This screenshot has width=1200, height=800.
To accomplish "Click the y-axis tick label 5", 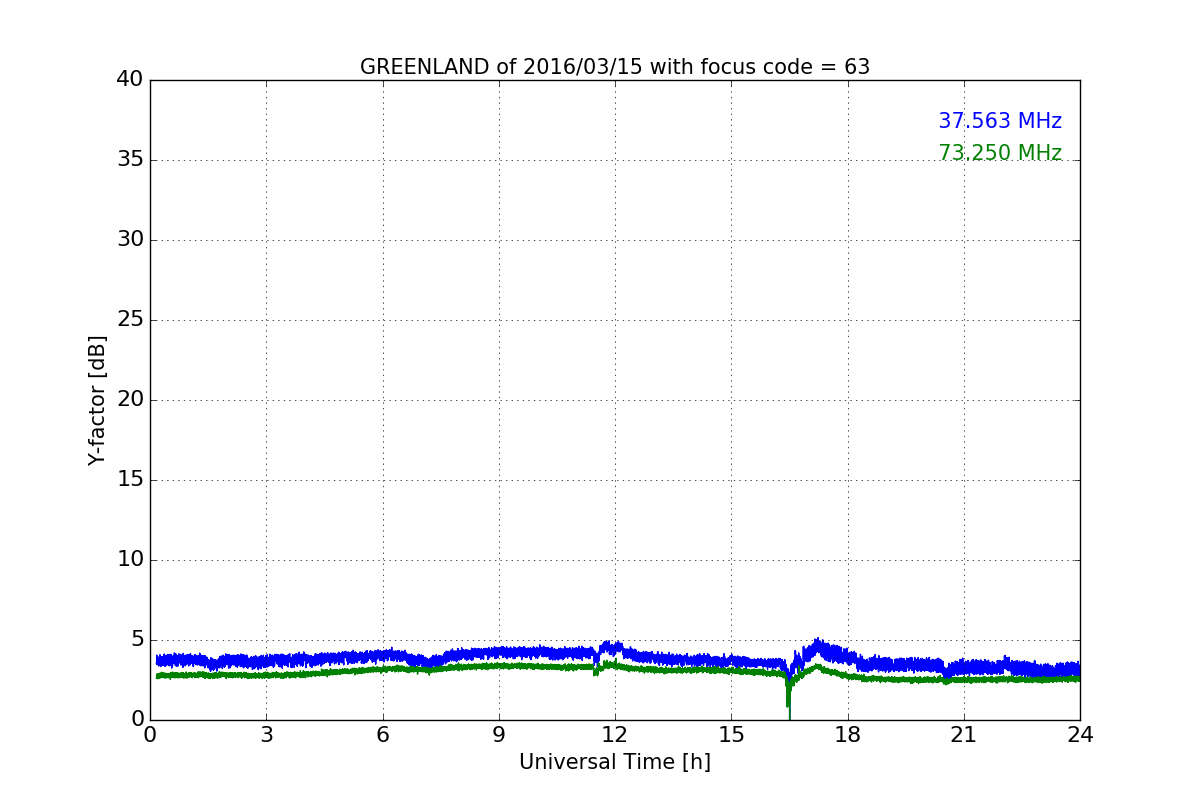I will point(136,640).
